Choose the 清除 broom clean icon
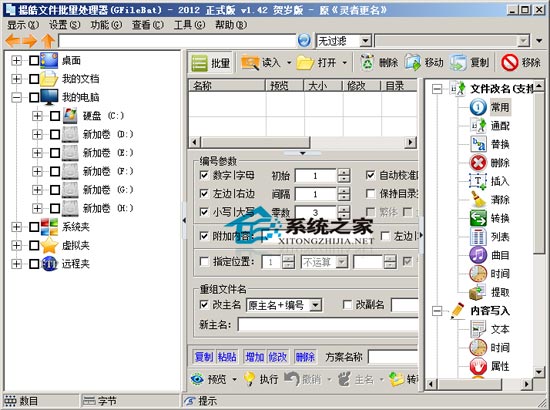 (478, 200)
